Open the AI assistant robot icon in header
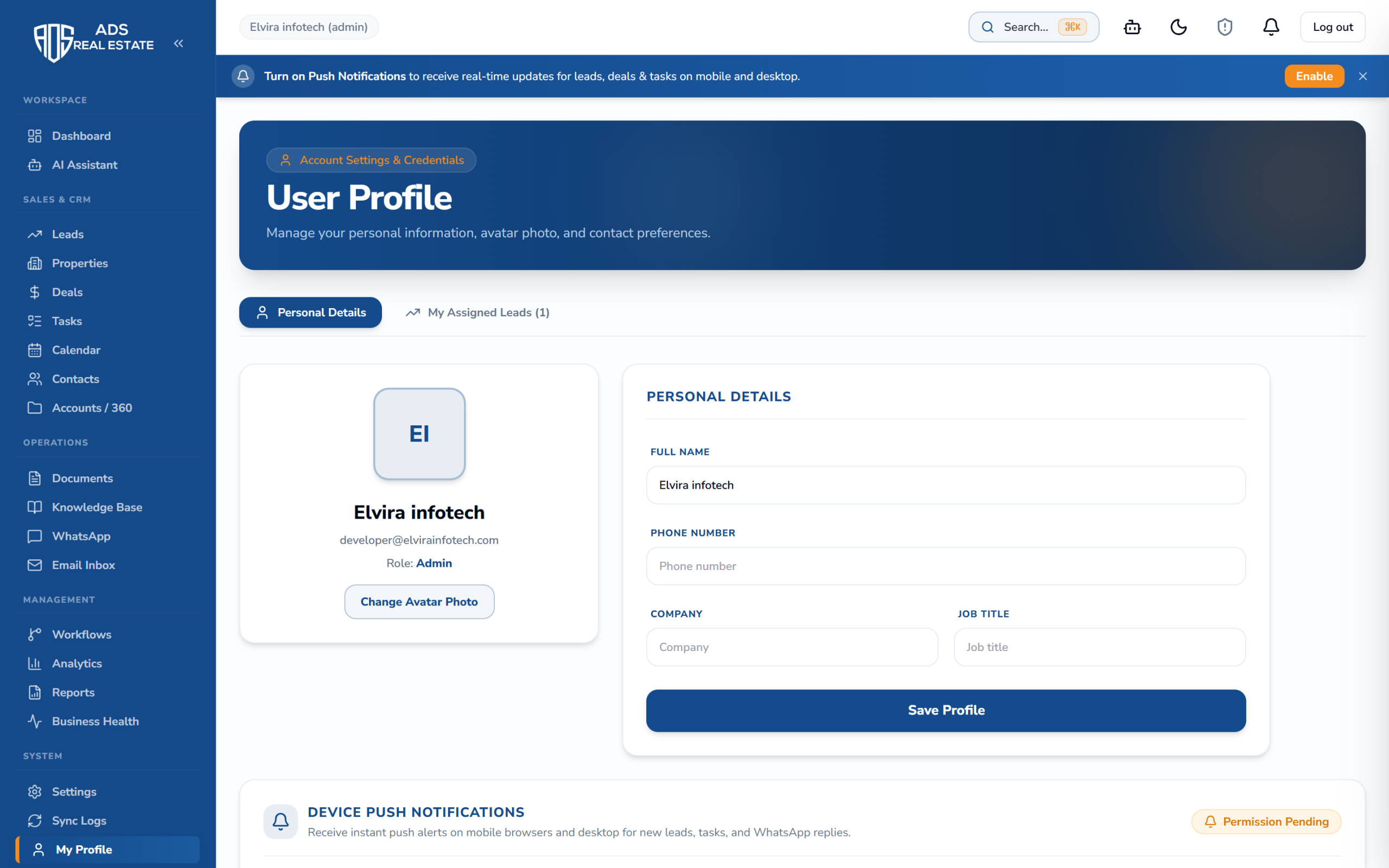This screenshot has width=1389, height=868. [x=1132, y=27]
